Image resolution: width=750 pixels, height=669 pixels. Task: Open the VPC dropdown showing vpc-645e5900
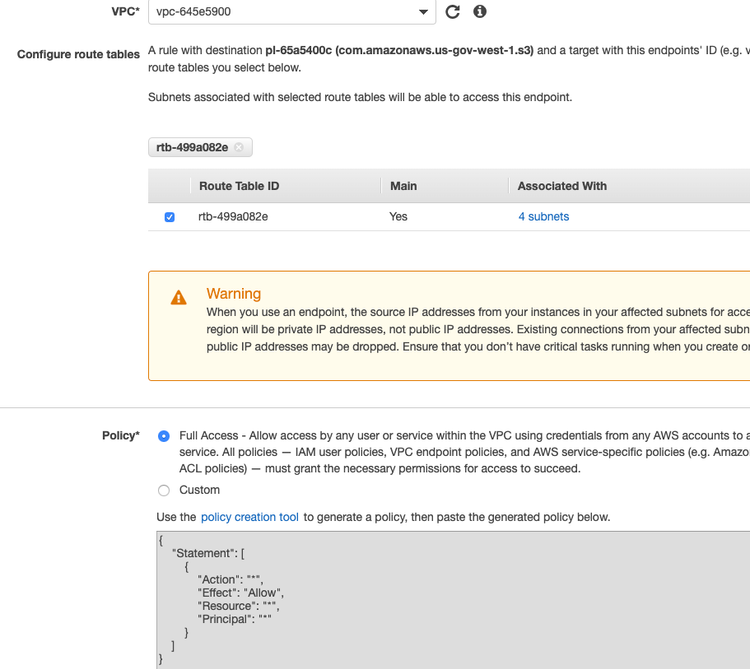(x=291, y=12)
